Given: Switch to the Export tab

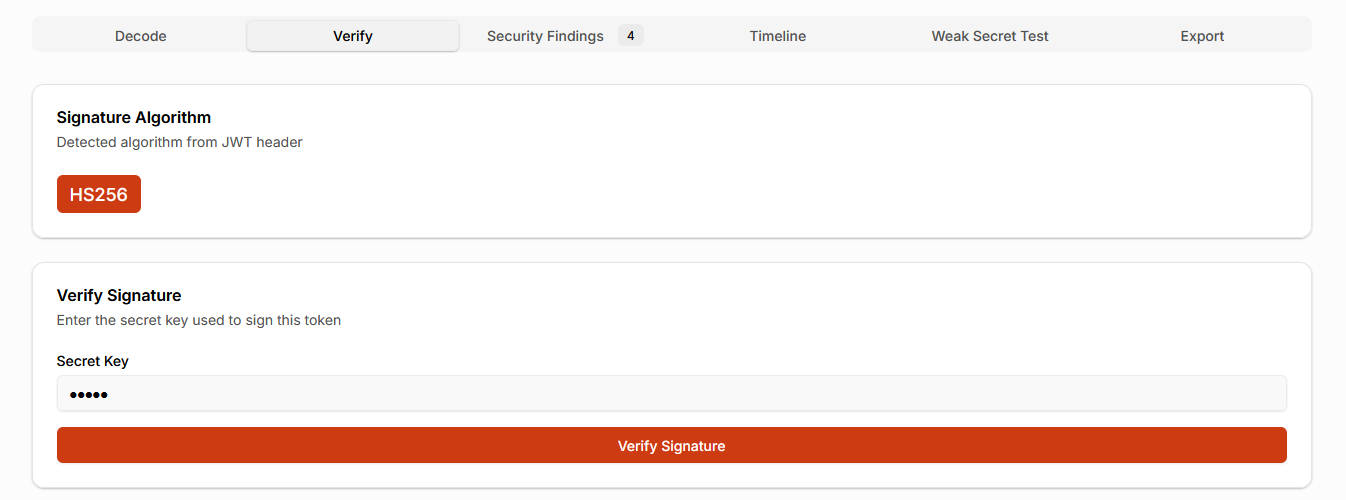Looking at the screenshot, I should click(1202, 36).
